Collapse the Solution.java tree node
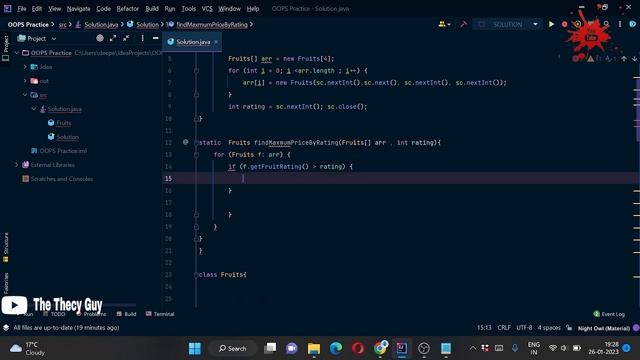This screenshot has height=360, width=640. tap(34, 109)
